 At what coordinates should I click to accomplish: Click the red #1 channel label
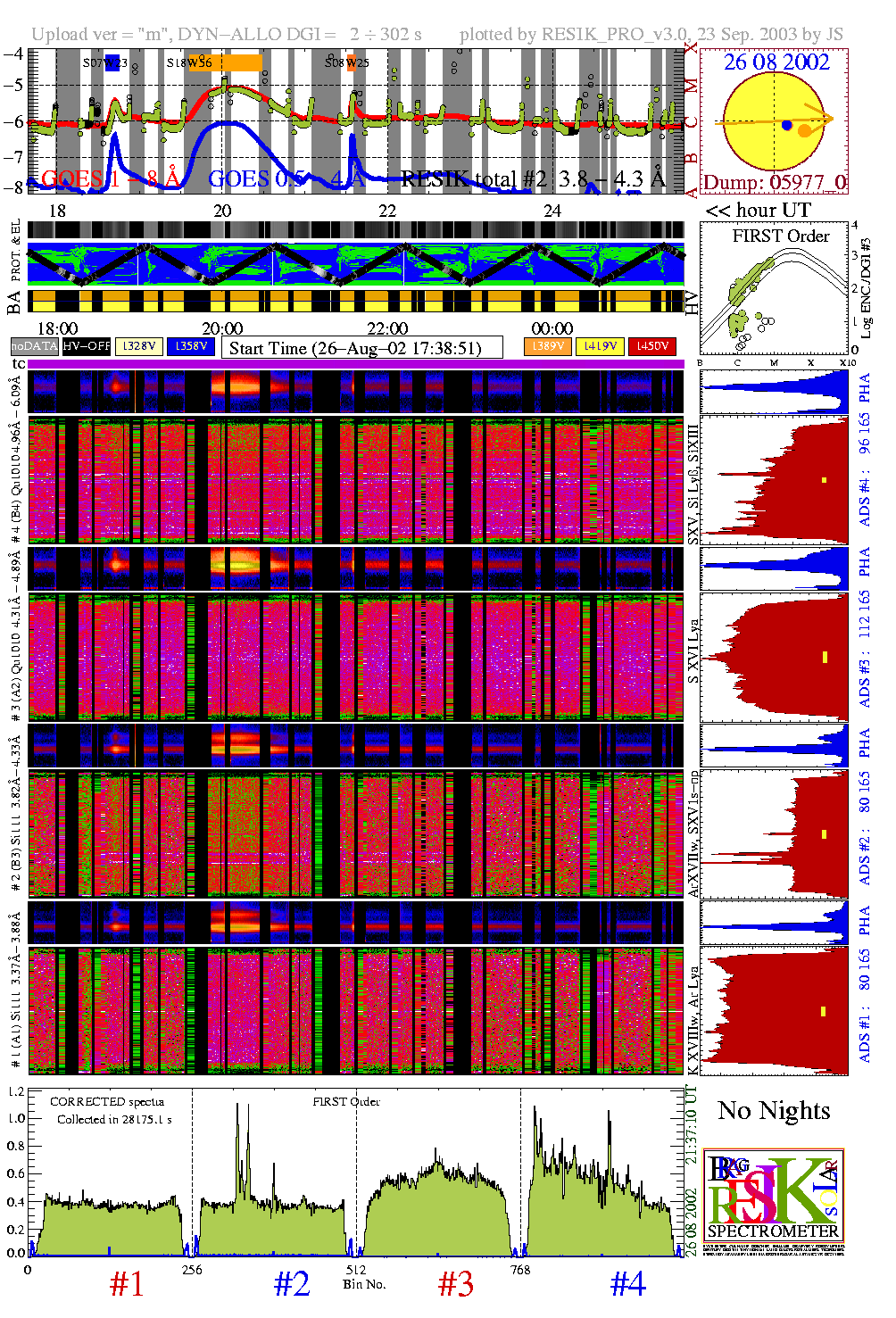[127, 1284]
